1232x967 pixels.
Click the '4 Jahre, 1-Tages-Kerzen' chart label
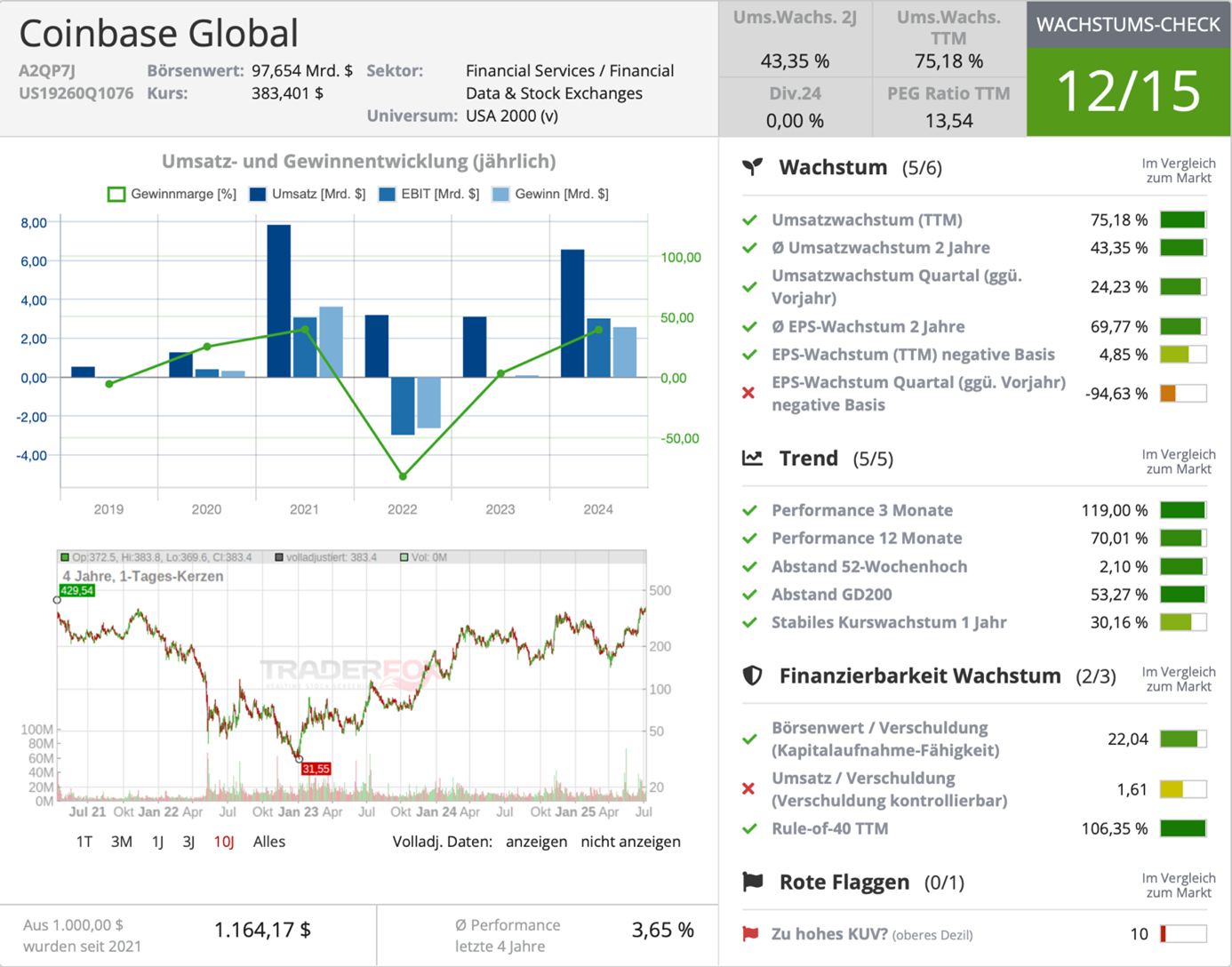point(142,576)
